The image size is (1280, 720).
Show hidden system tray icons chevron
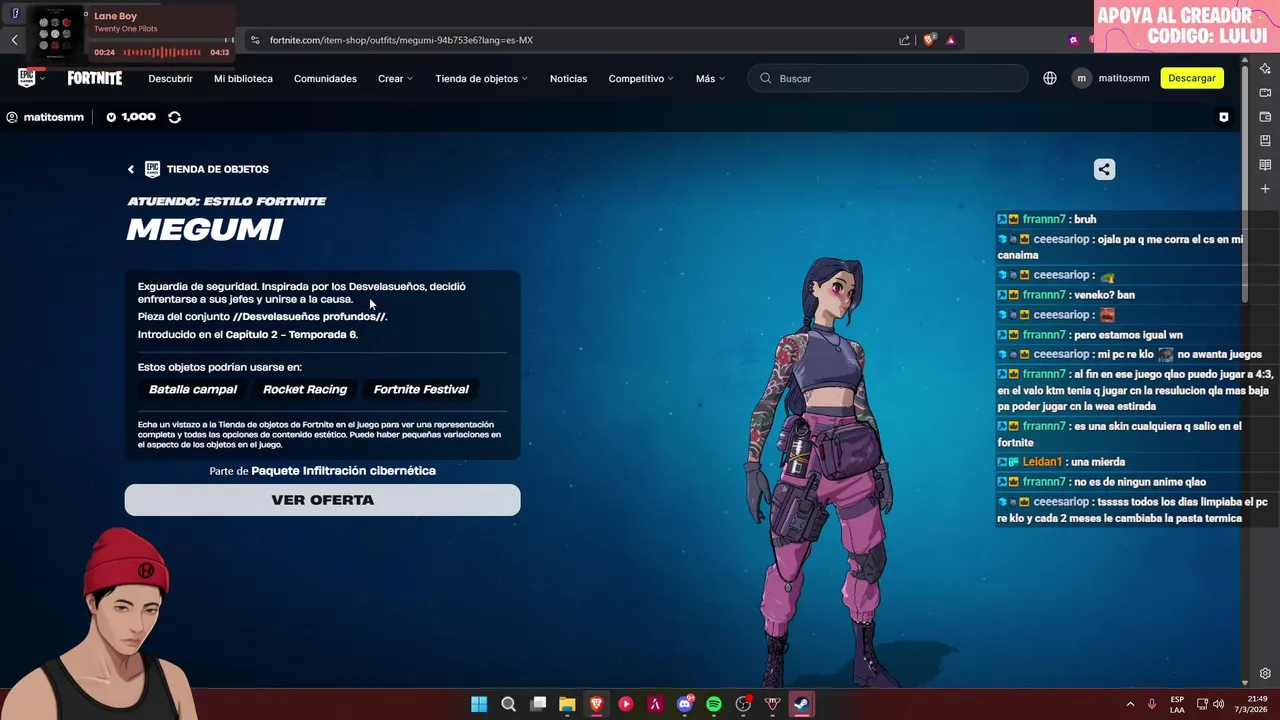pyautogui.click(x=1130, y=704)
